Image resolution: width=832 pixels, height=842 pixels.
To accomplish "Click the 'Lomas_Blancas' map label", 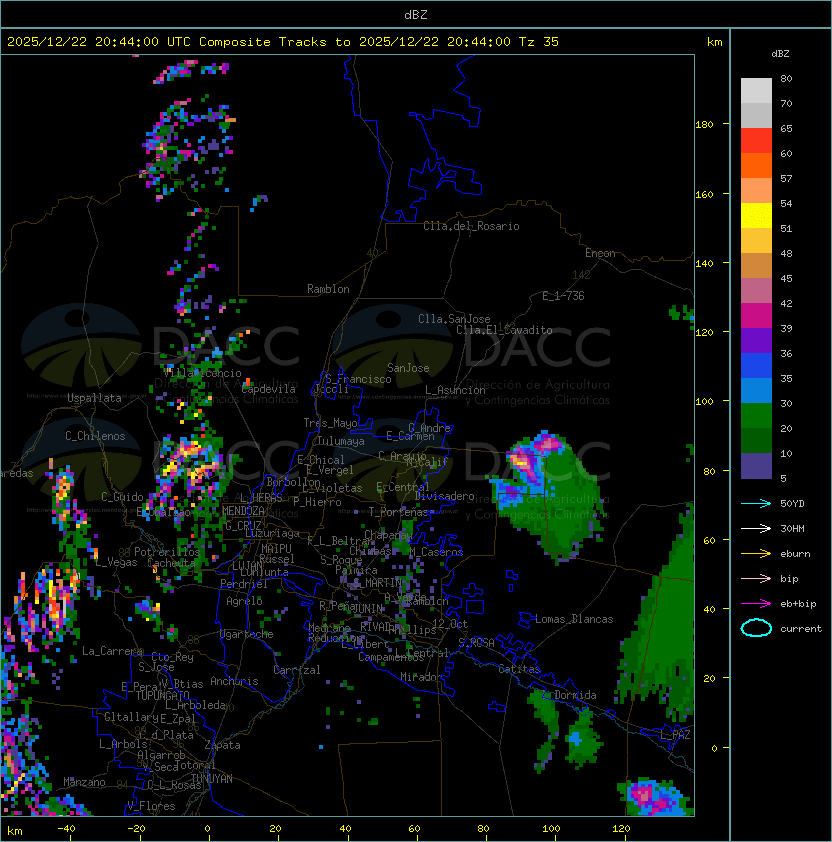I will [x=574, y=619].
